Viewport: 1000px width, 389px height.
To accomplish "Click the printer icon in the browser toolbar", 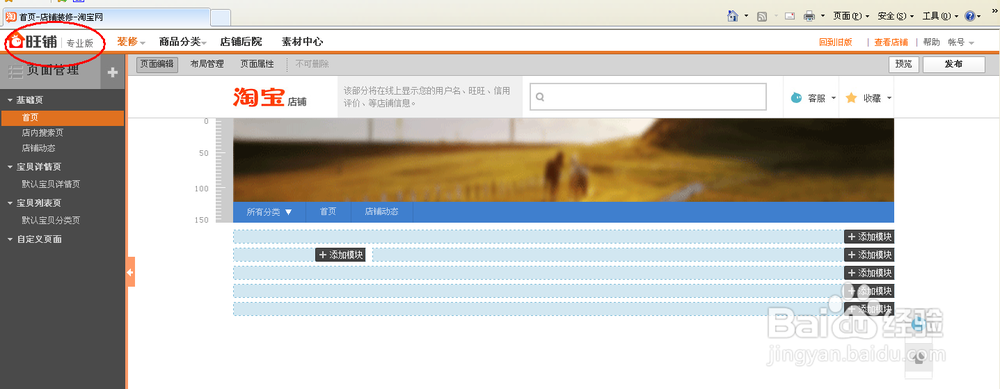I will pyautogui.click(x=809, y=16).
